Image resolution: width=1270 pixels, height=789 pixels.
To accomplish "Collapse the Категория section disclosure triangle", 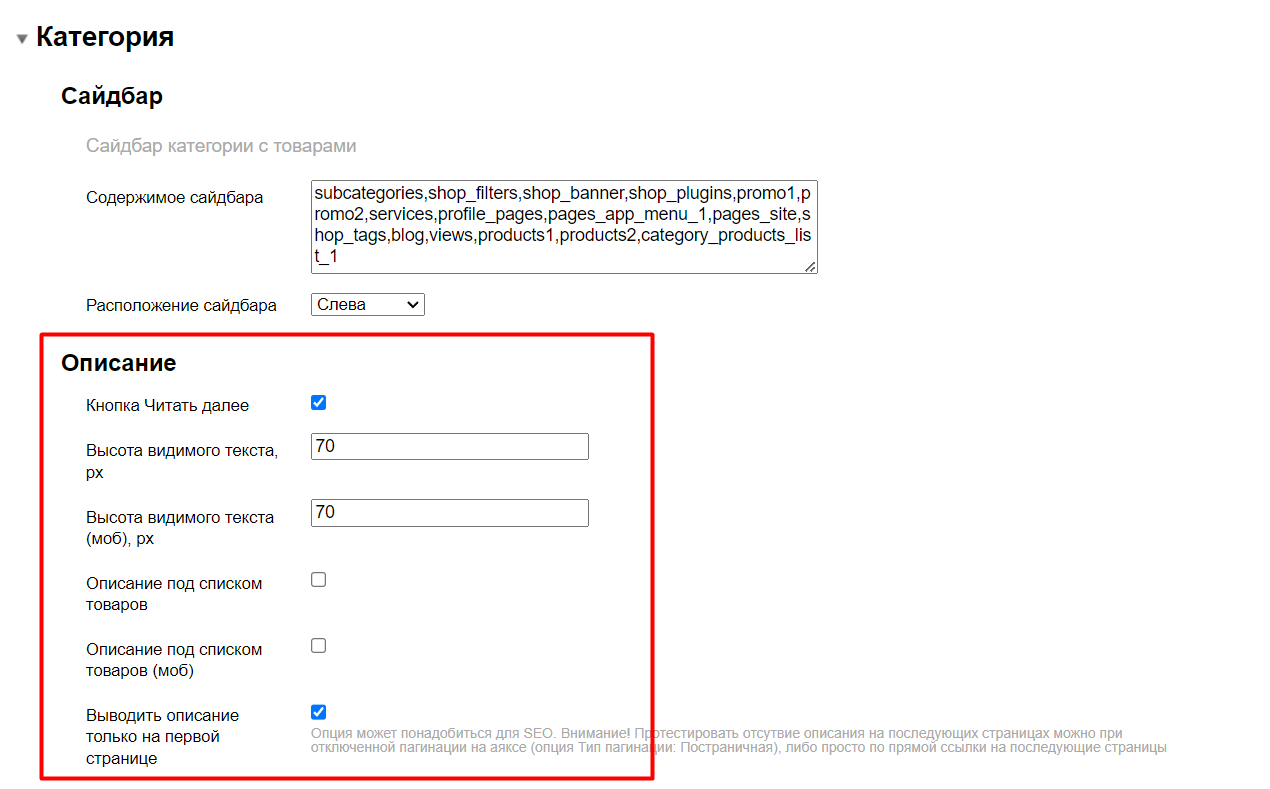I will pos(22,39).
